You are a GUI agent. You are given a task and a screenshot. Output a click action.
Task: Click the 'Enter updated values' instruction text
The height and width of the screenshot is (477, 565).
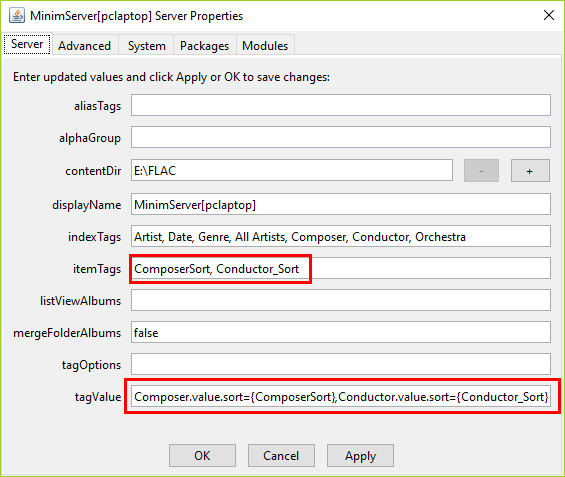point(171,77)
